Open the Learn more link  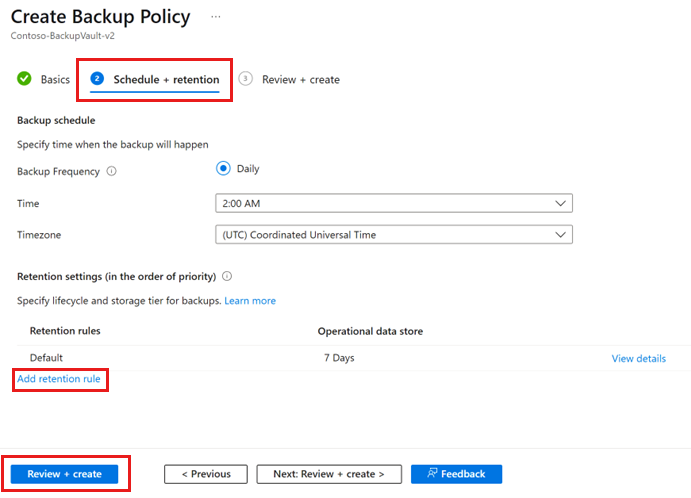[250, 301]
